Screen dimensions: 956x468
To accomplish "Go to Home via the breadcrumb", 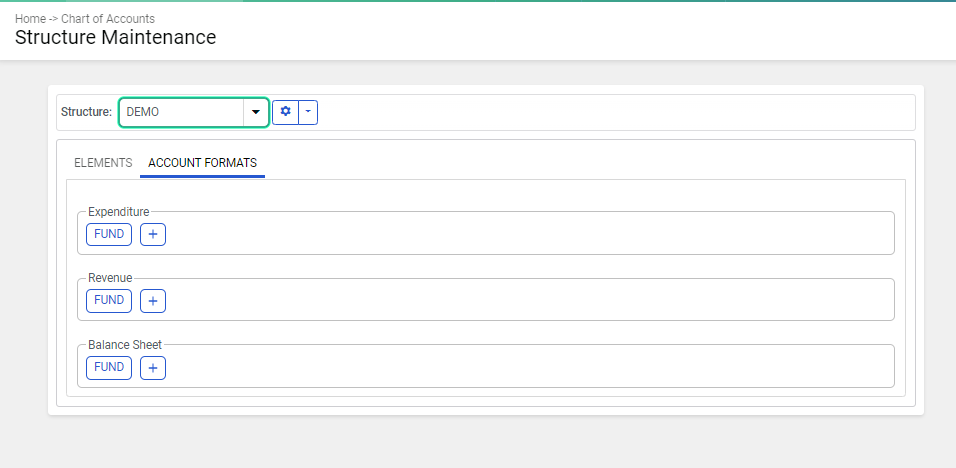I will [x=30, y=19].
